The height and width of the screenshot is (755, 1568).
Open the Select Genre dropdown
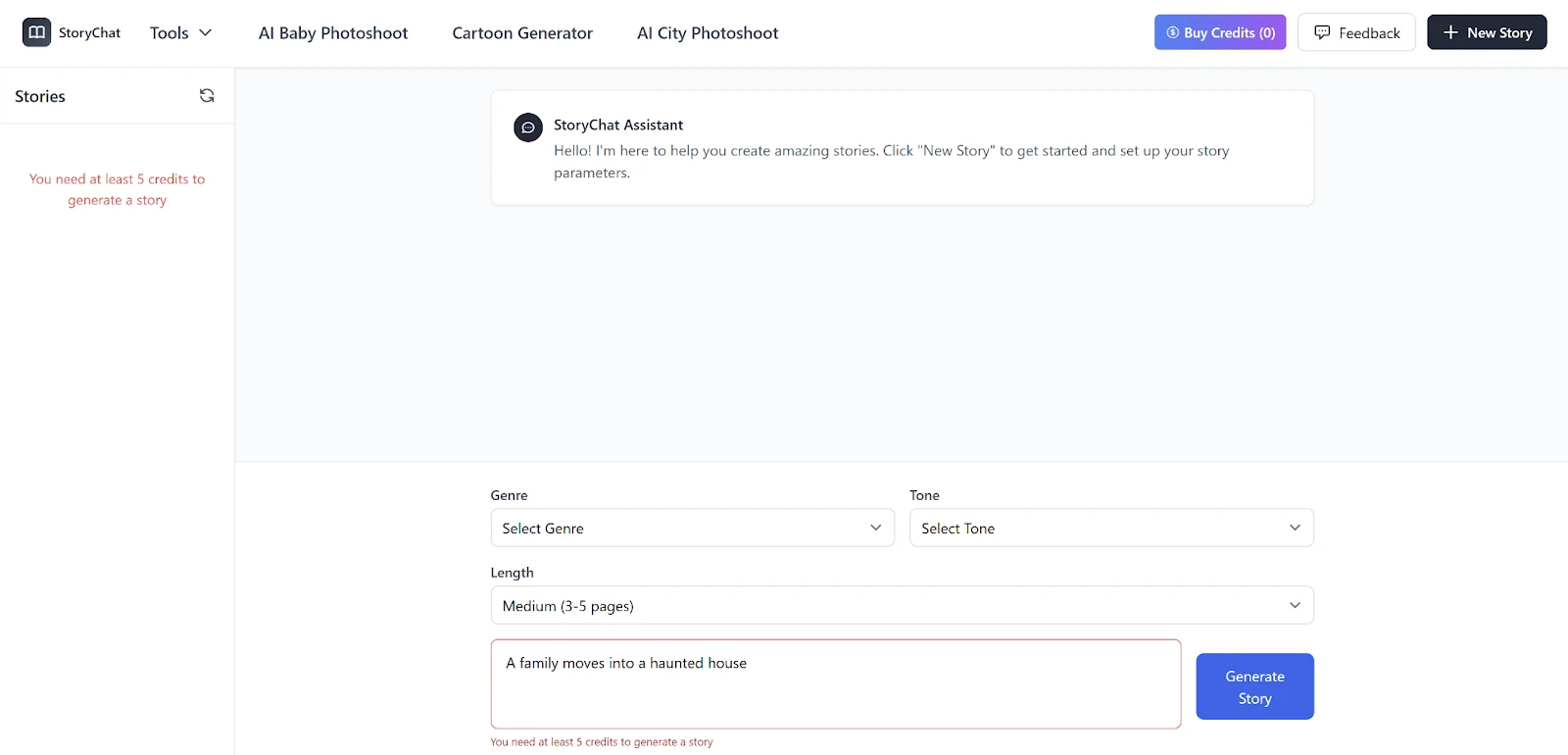692,528
